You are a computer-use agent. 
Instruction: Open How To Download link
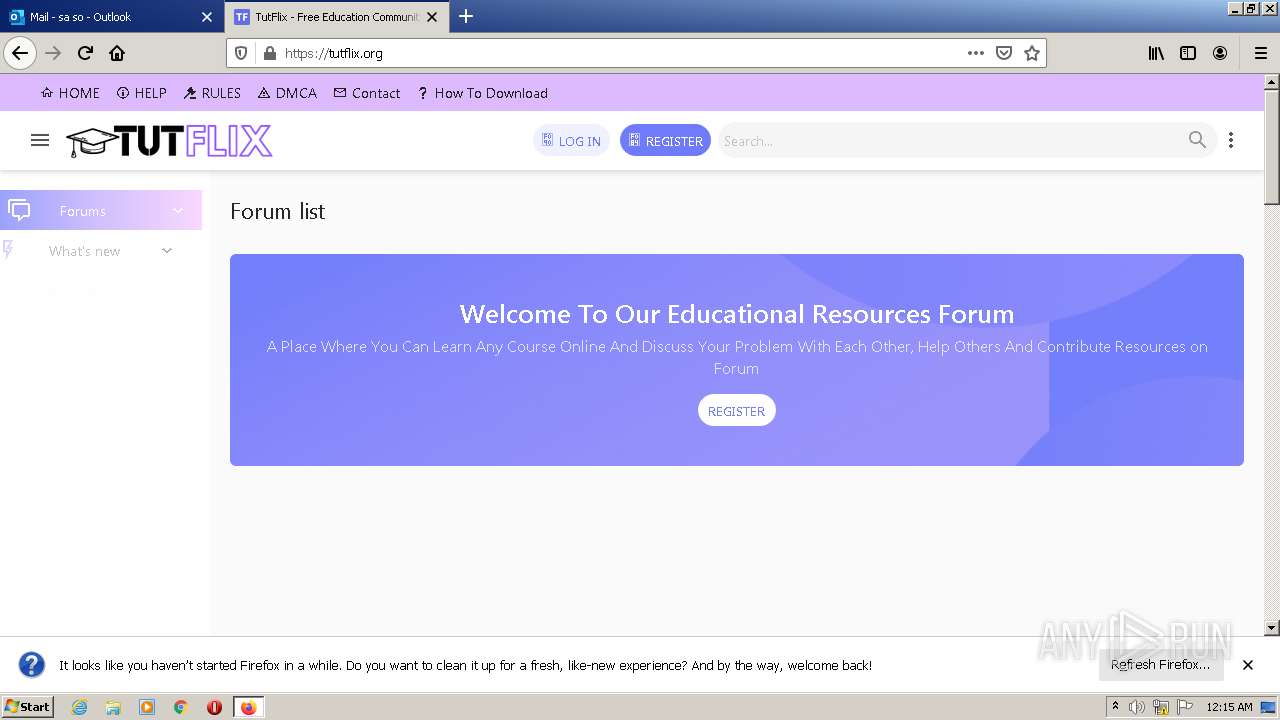pyautogui.click(x=483, y=93)
